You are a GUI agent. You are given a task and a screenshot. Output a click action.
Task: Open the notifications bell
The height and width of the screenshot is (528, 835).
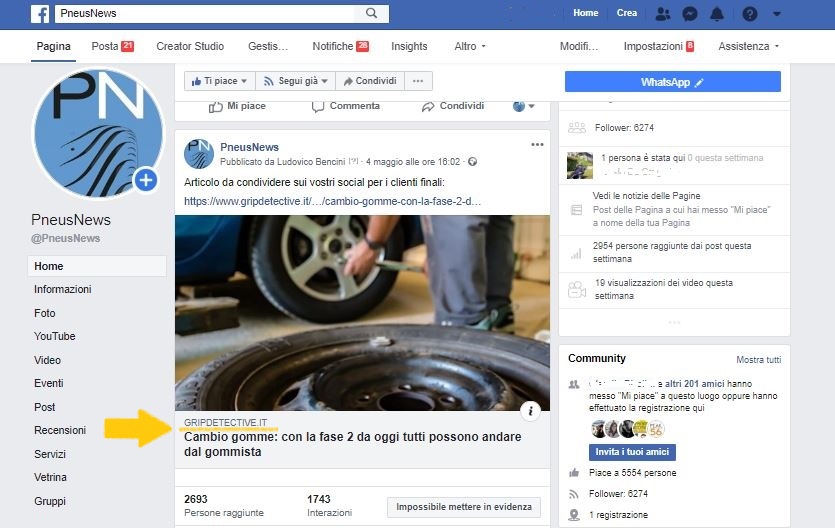pyautogui.click(x=717, y=14)
